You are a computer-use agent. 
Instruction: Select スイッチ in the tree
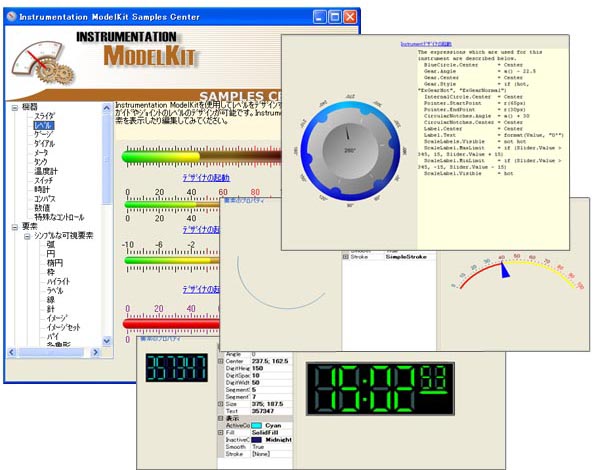point(44,180)
